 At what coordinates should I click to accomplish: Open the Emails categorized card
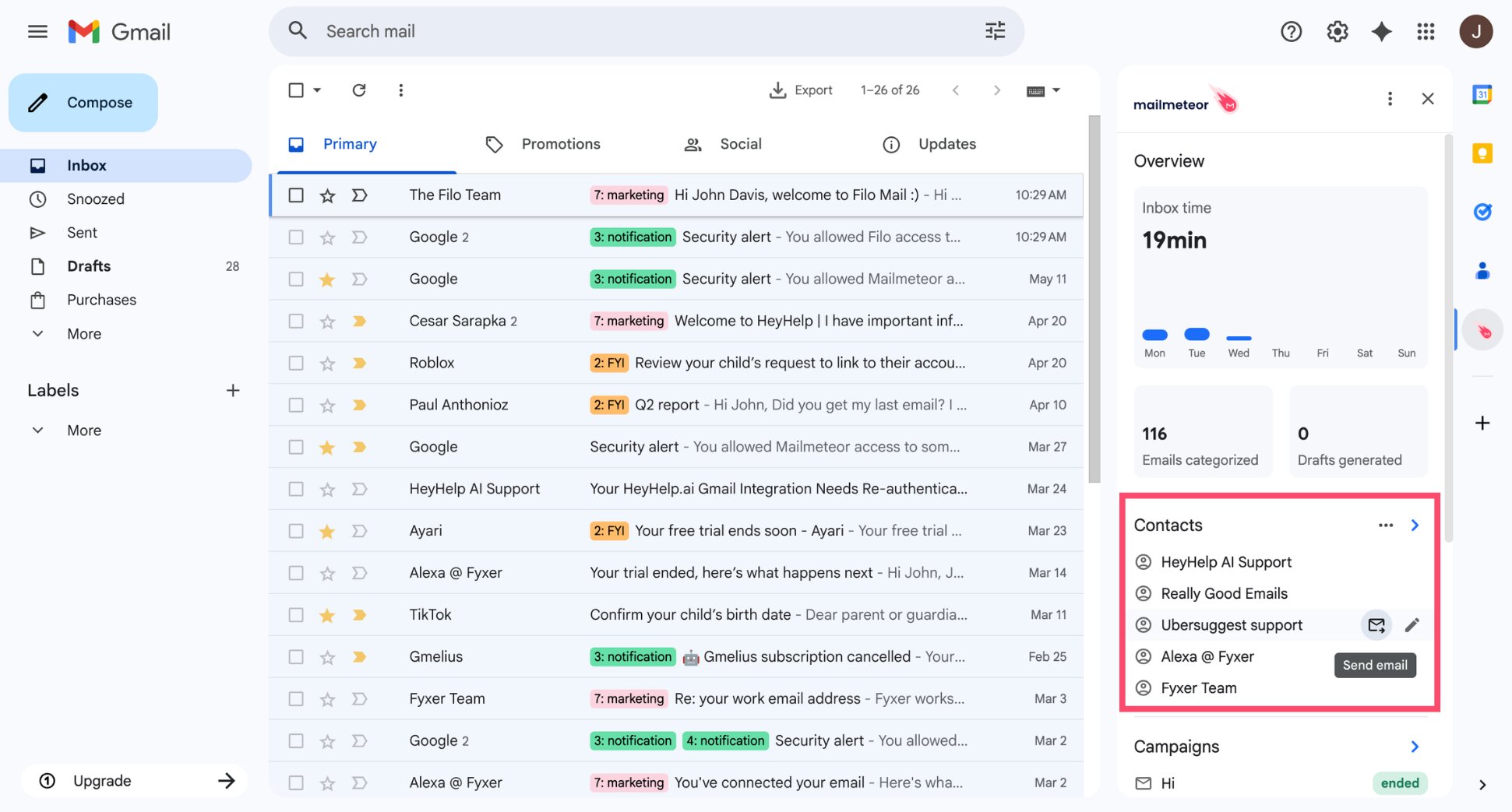[x=1203, y=431]
